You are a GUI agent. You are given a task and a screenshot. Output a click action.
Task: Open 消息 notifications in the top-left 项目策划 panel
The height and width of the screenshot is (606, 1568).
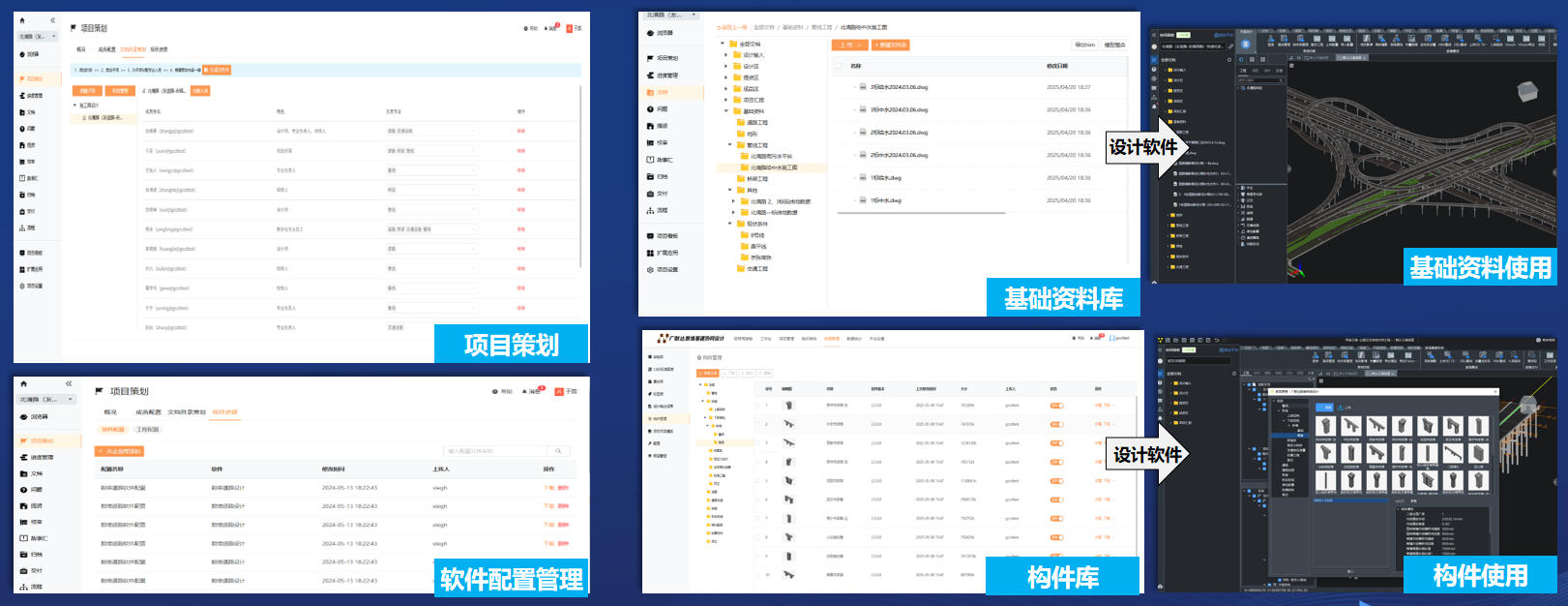(x=551, y=28)
